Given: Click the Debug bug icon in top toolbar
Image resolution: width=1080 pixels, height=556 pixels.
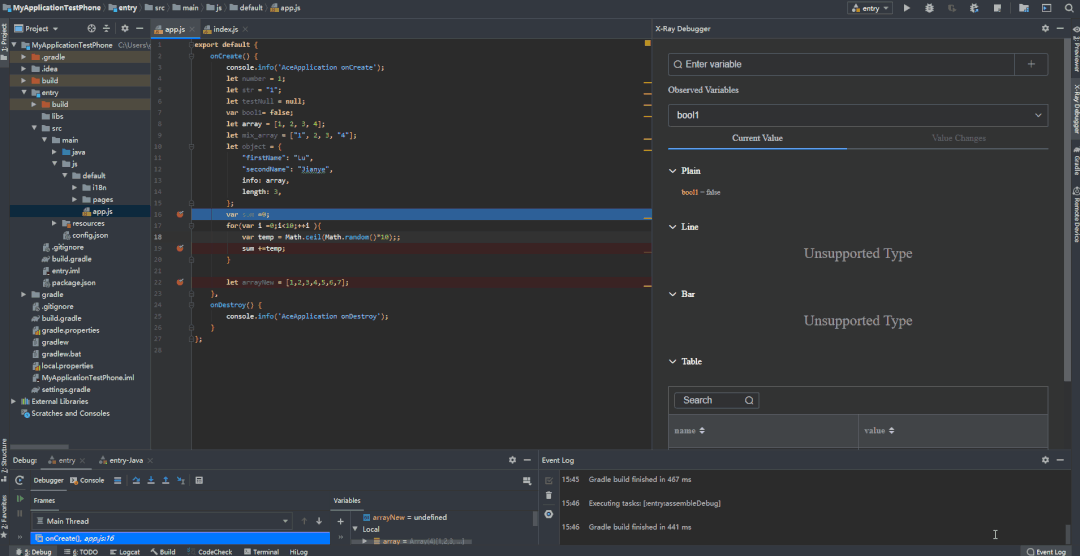Looking at the screenshot, I should [930, 8].
